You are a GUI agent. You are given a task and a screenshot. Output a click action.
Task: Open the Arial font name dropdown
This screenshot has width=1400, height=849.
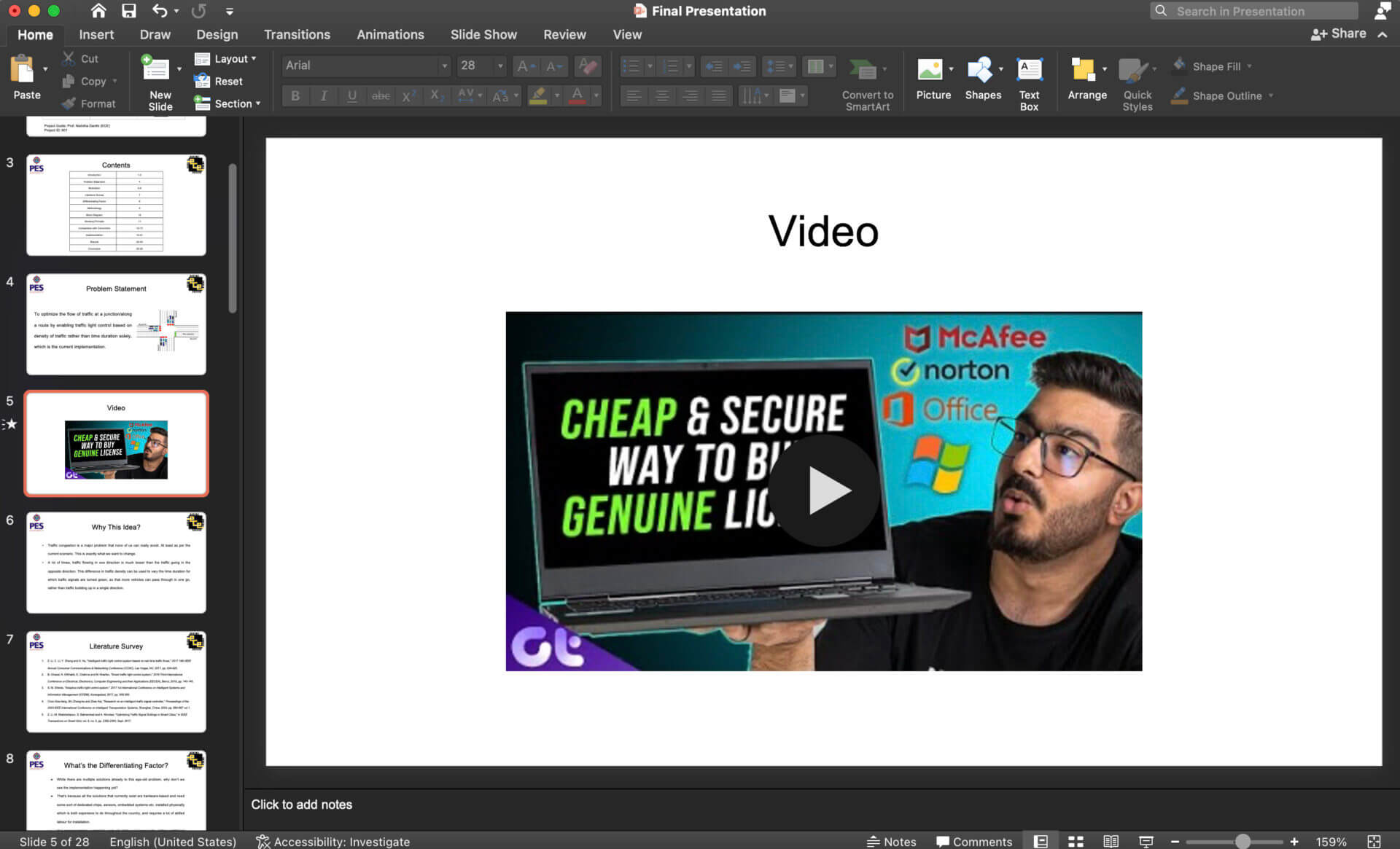[444, 66]
